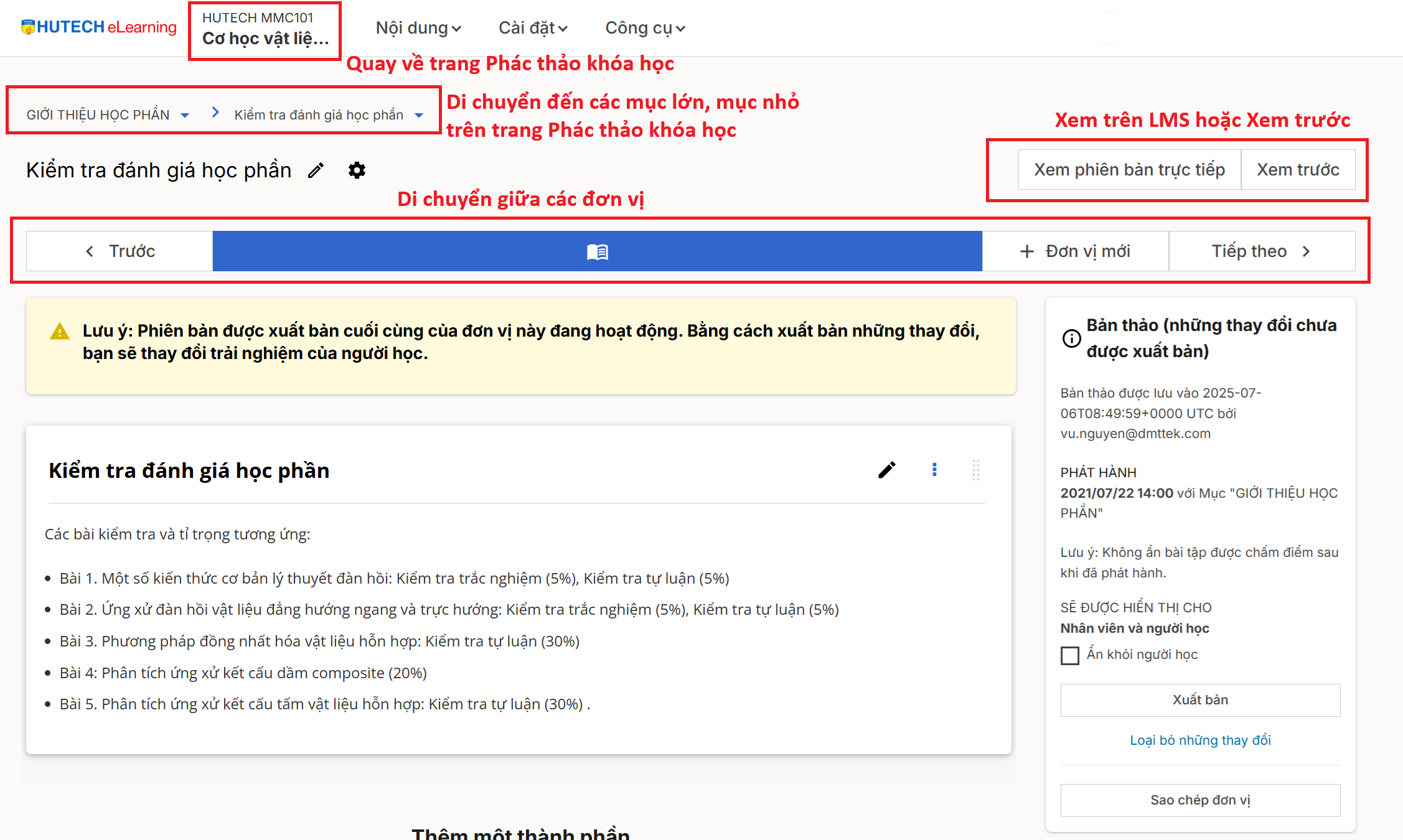This screenshot has height=840, width=1403.
Task: Open the Nội dung menu
Action: click(x=418, y=28)
